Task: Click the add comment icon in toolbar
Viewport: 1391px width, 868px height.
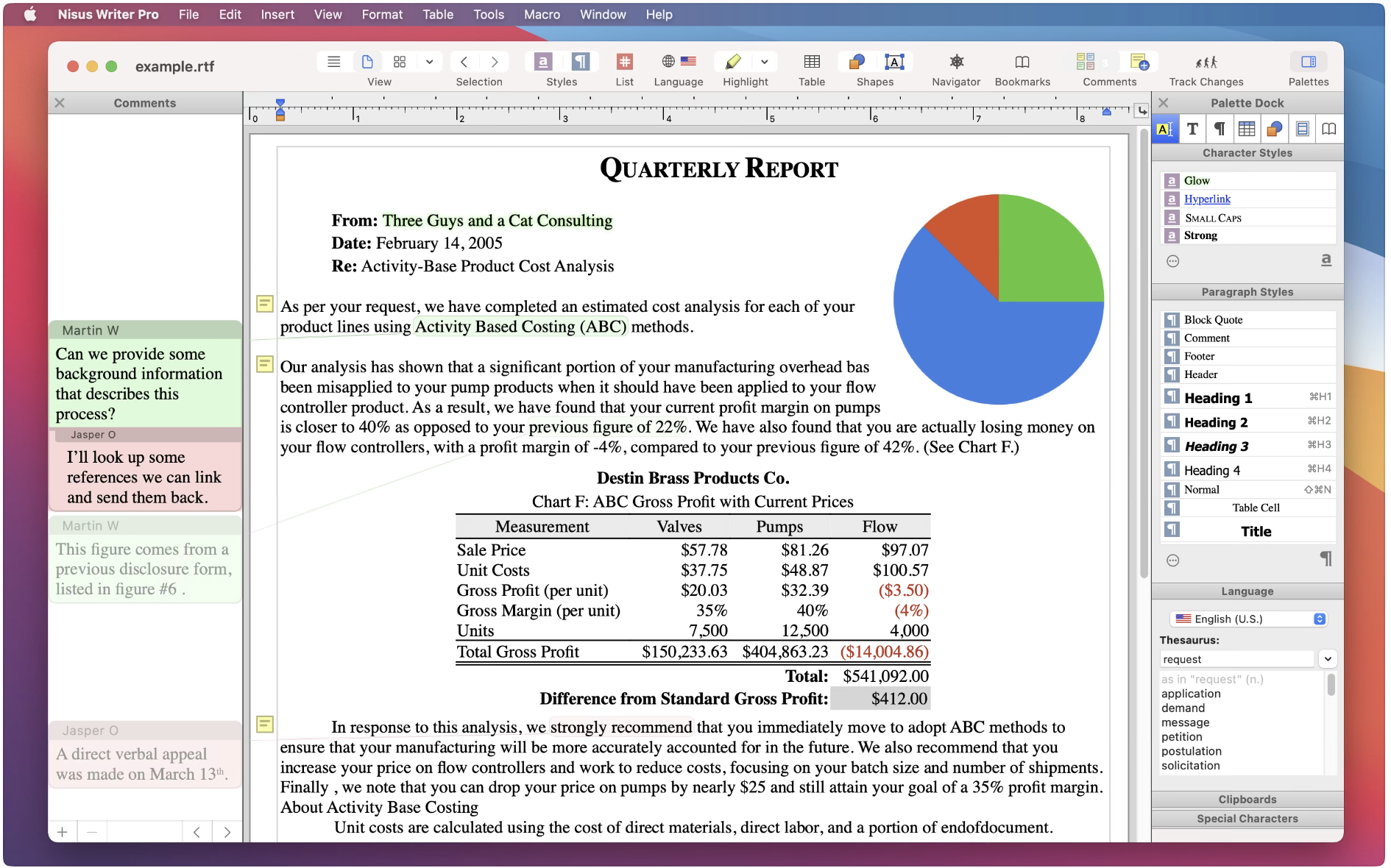Action: (1139, 63)
